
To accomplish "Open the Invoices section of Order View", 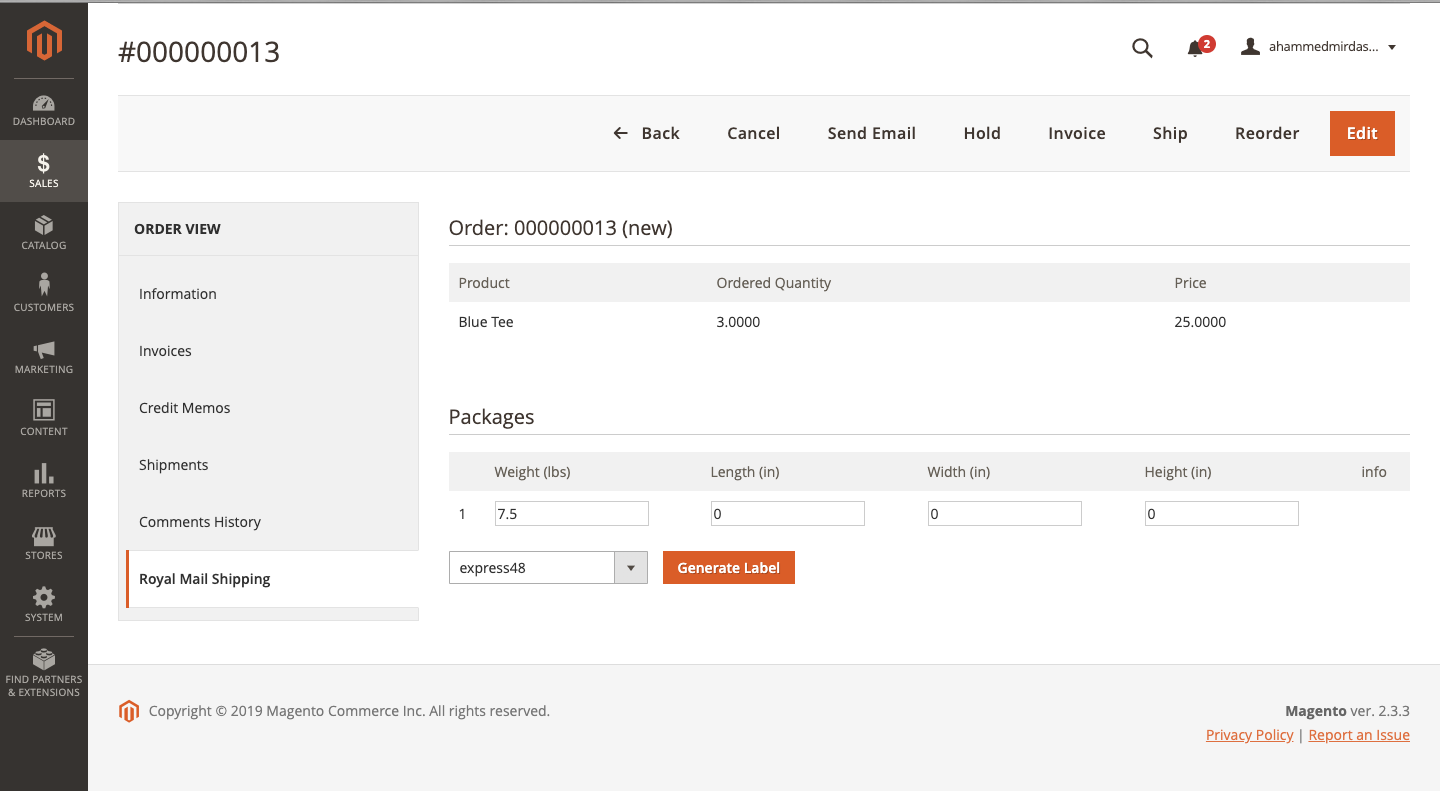I will 165,350.
